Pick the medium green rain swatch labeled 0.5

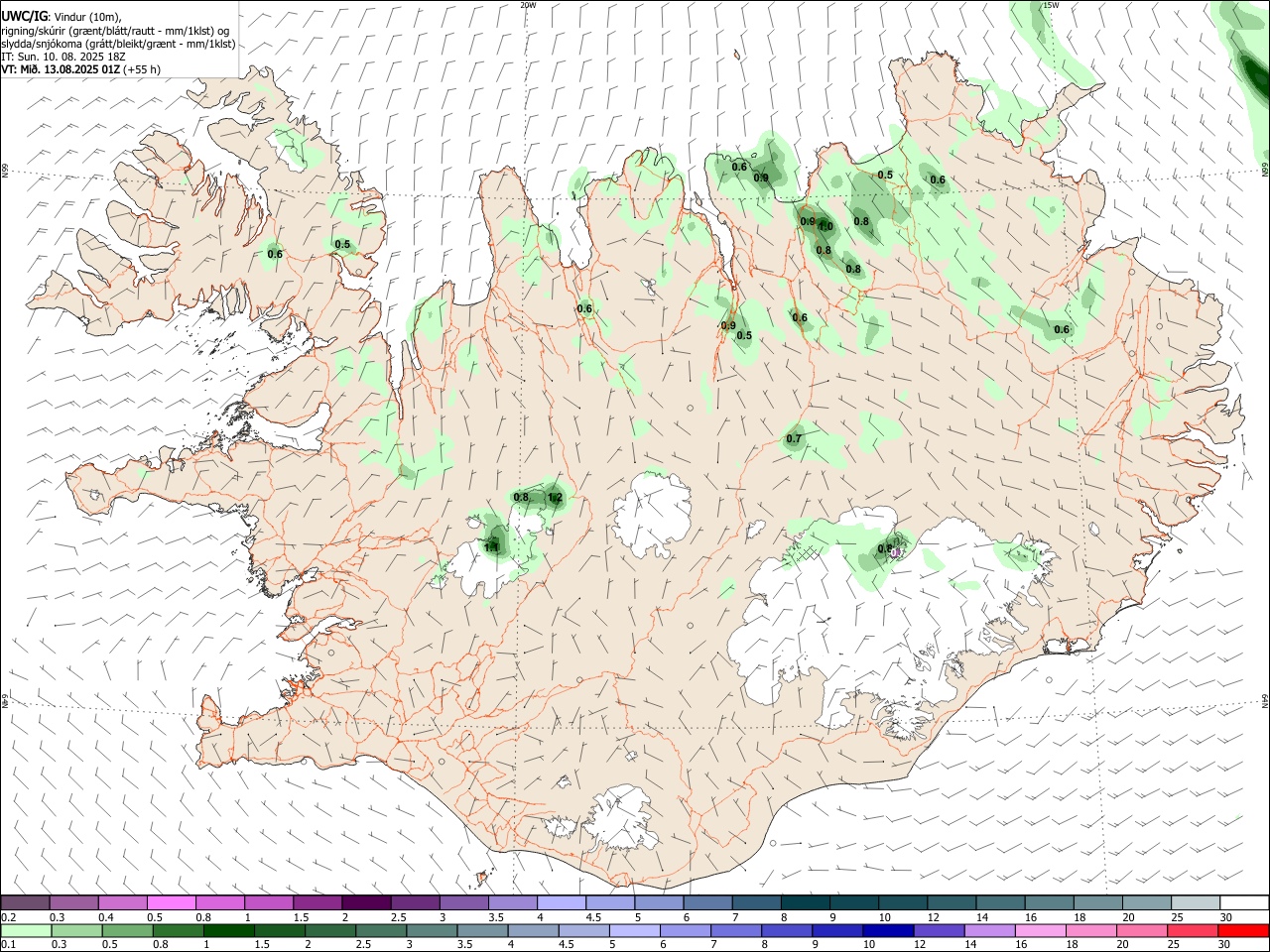pyautogui.click(x=127, y=930)
